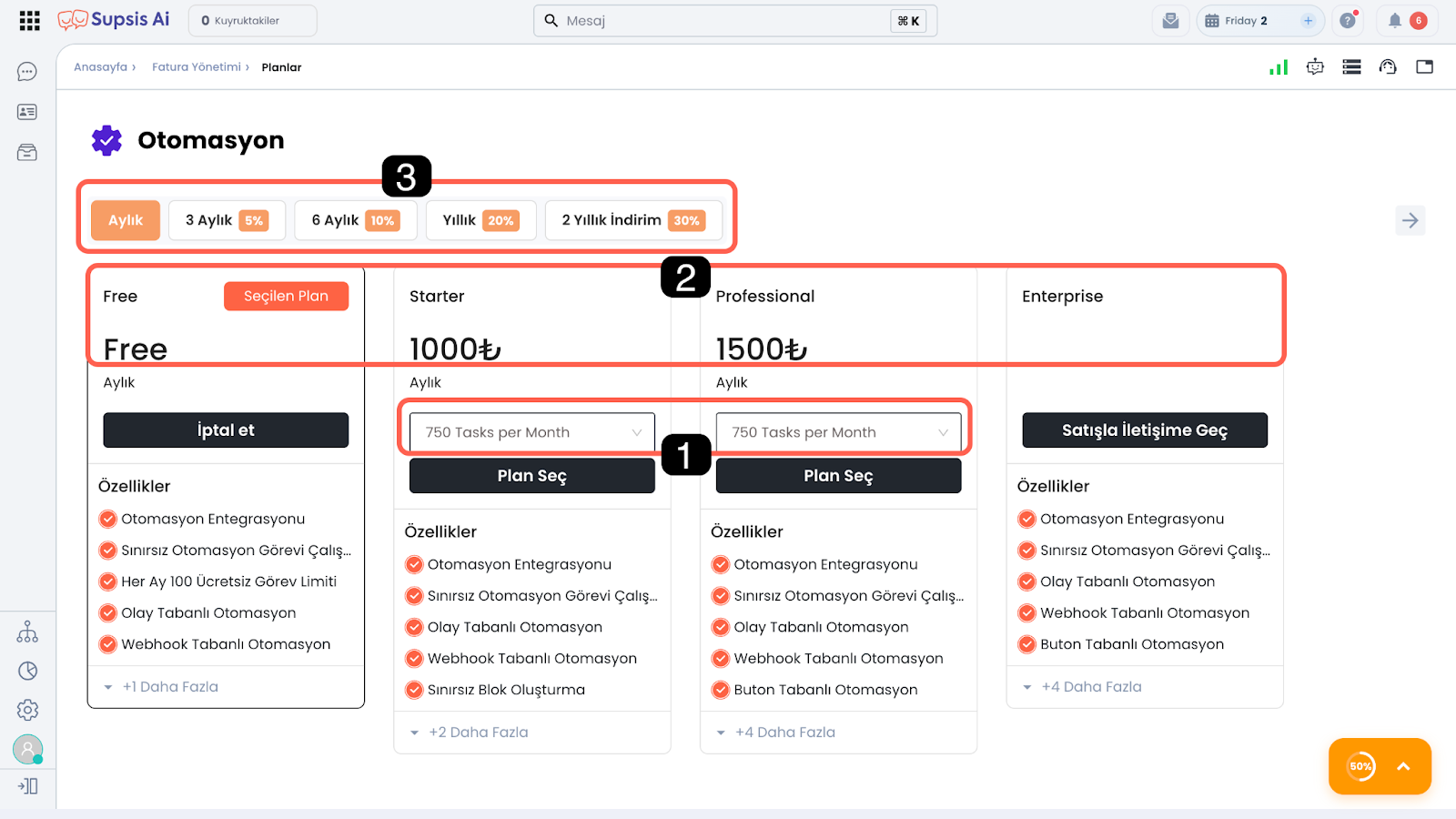Open the help question mark icon
The height and width of the screenshot is (819, 1456).
pyautogui.click(x=1348, y=21)
